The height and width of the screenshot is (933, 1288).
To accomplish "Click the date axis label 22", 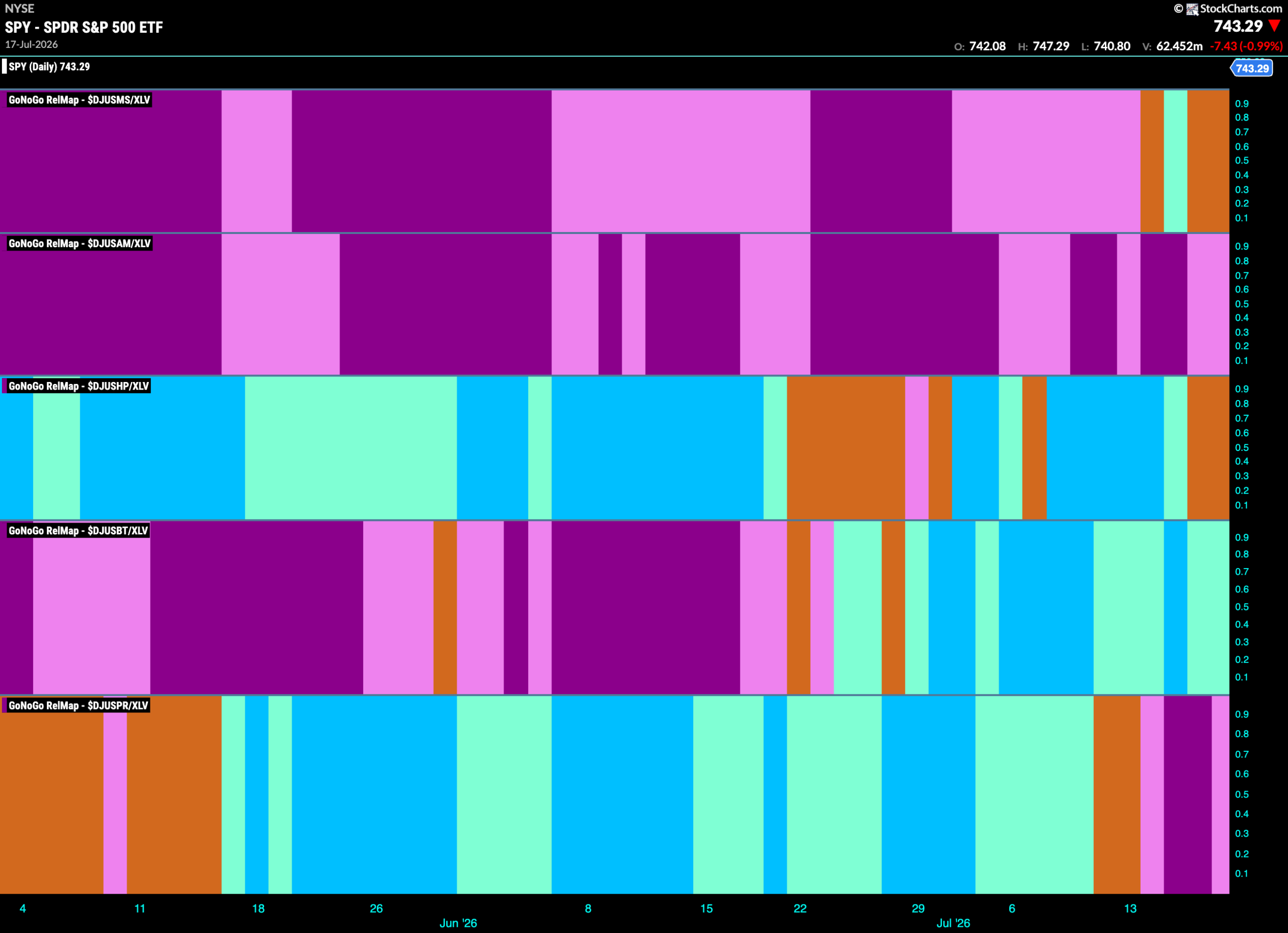I will [x=800, y=908].
